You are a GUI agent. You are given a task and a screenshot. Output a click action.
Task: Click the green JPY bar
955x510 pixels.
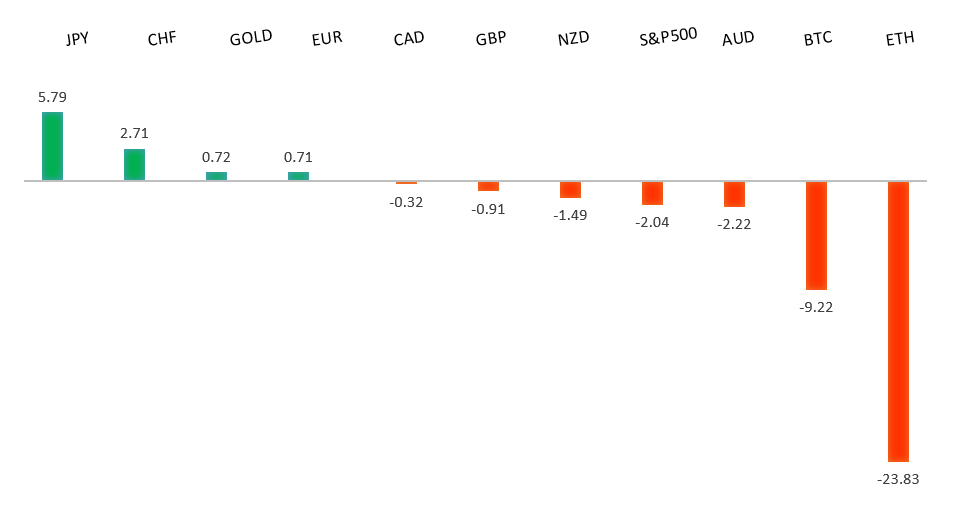(52, 146)
